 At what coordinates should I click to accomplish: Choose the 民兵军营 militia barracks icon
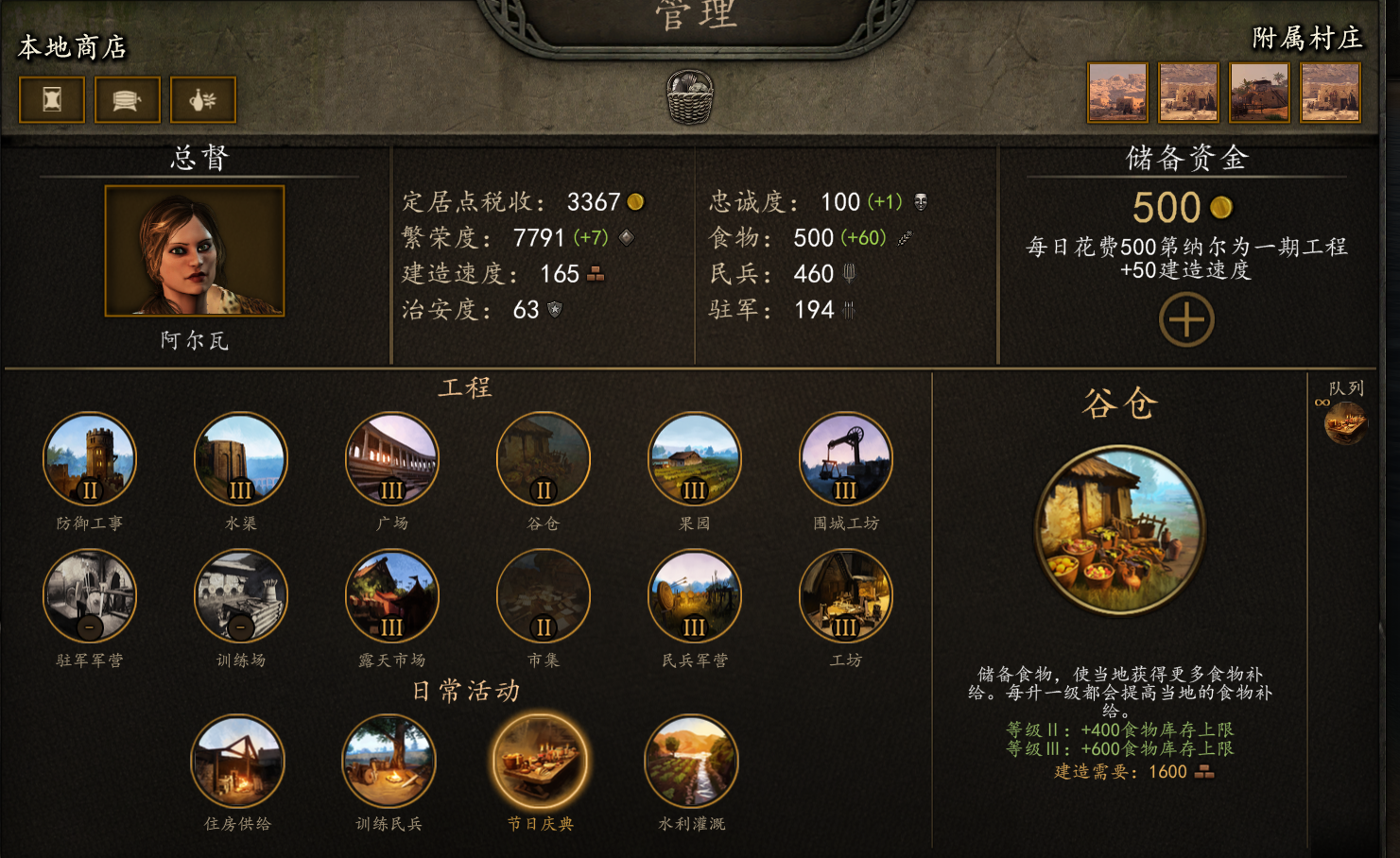pos(695,596)
